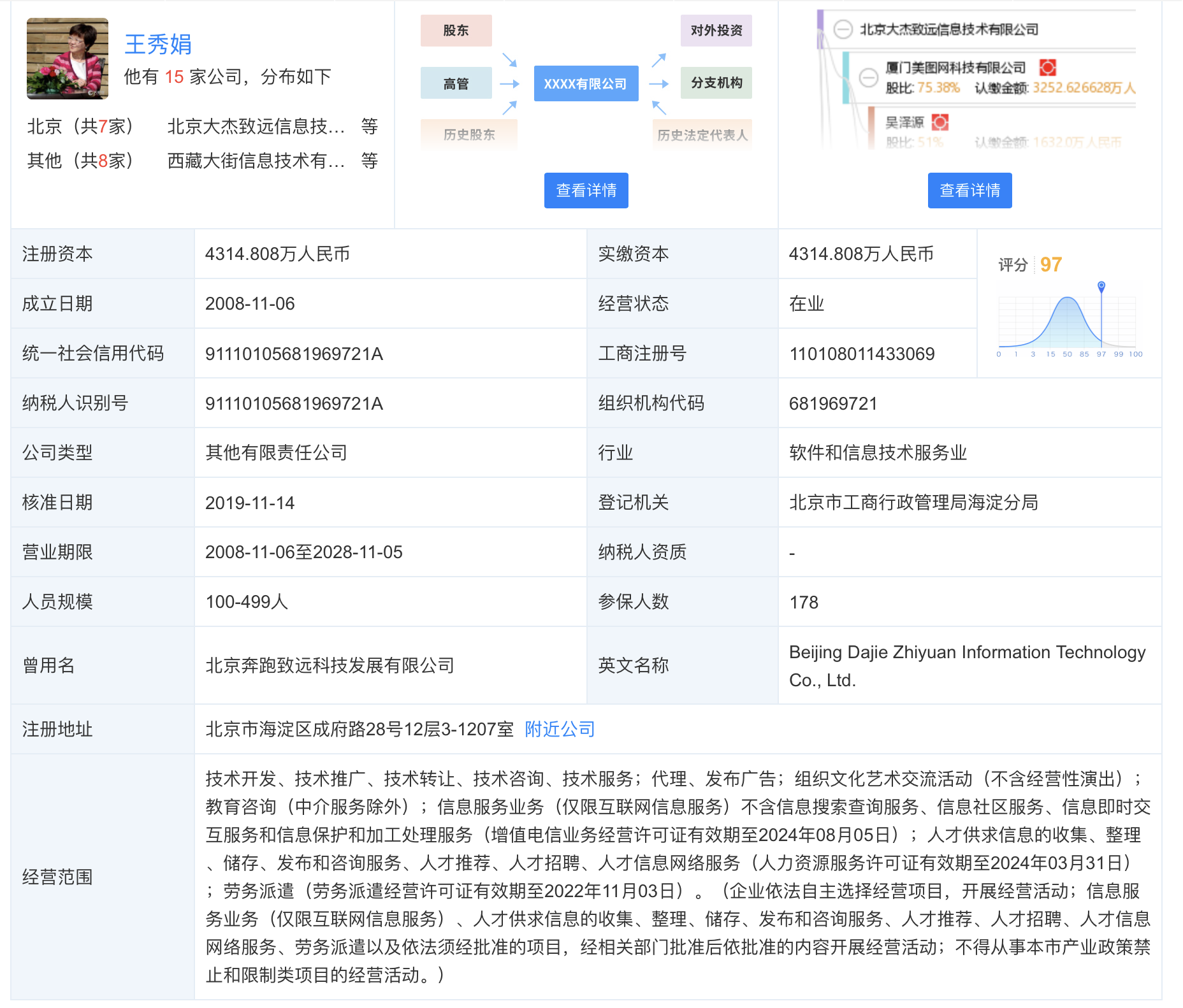Click the 历史法定代表人 node
The width and height of the screenshot is (1183, 1008).
[702, 134]
